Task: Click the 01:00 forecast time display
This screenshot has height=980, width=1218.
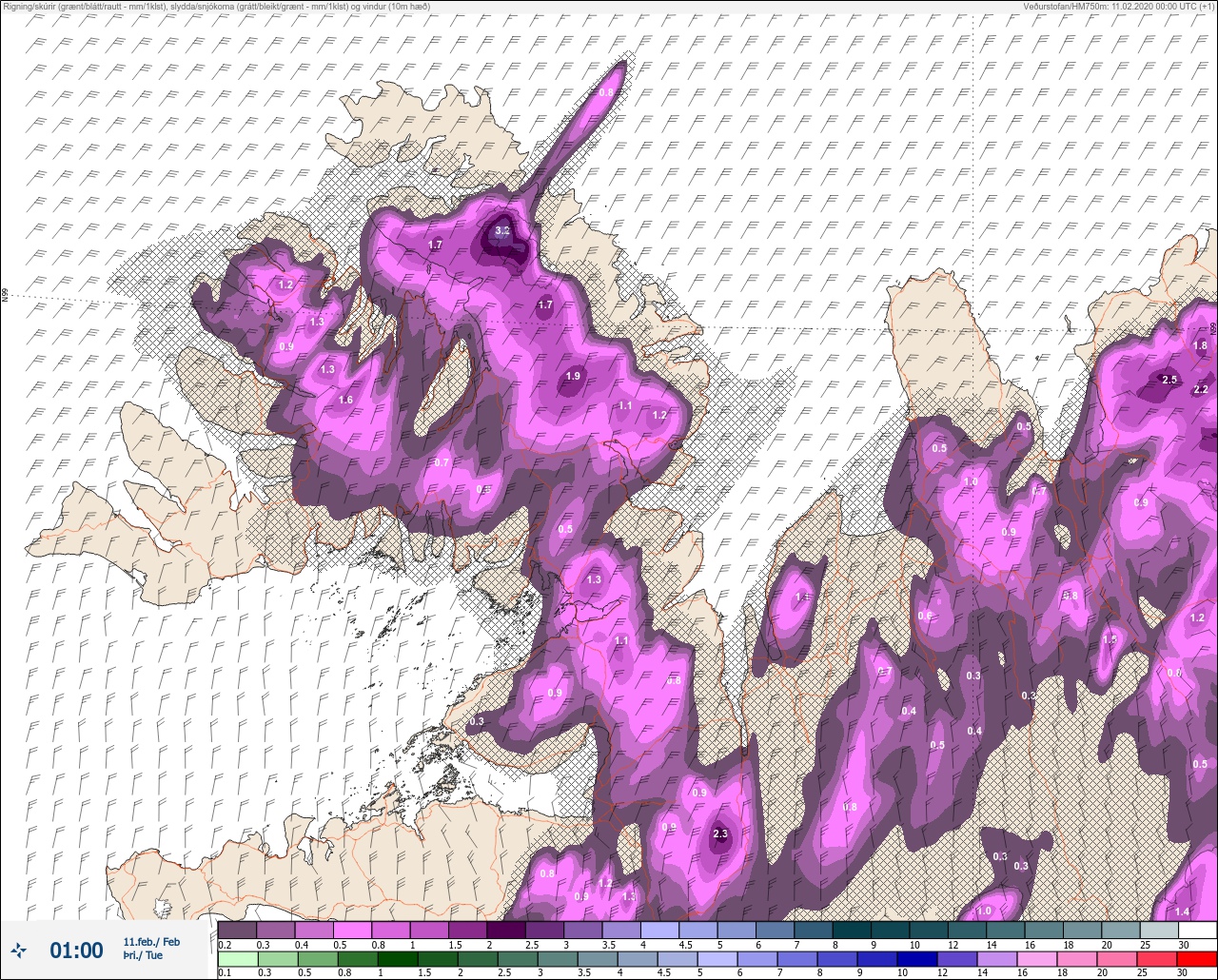Action: [76, 951]
